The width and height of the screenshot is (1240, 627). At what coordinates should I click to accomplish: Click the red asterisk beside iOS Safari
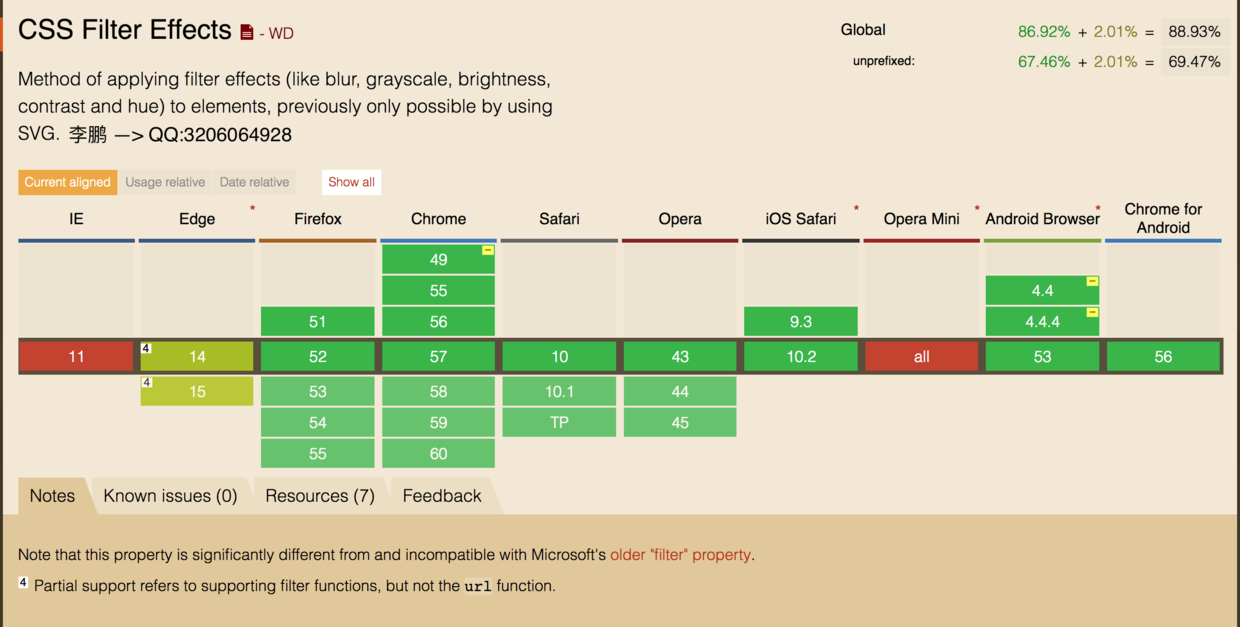click(856, 209)
